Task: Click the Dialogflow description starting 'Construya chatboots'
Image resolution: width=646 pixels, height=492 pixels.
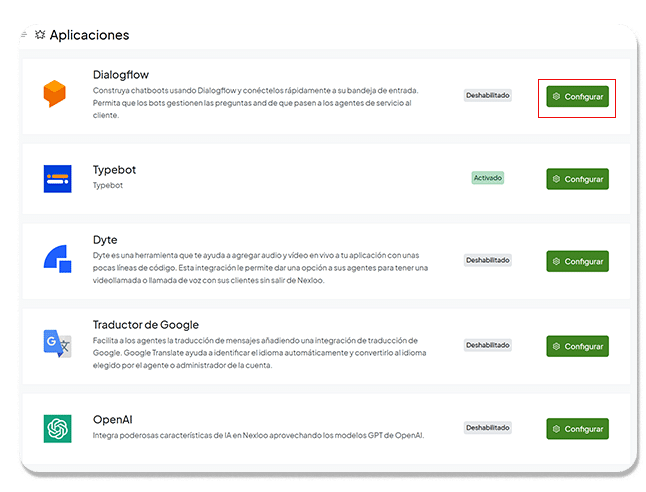Action: coord(255,103)
